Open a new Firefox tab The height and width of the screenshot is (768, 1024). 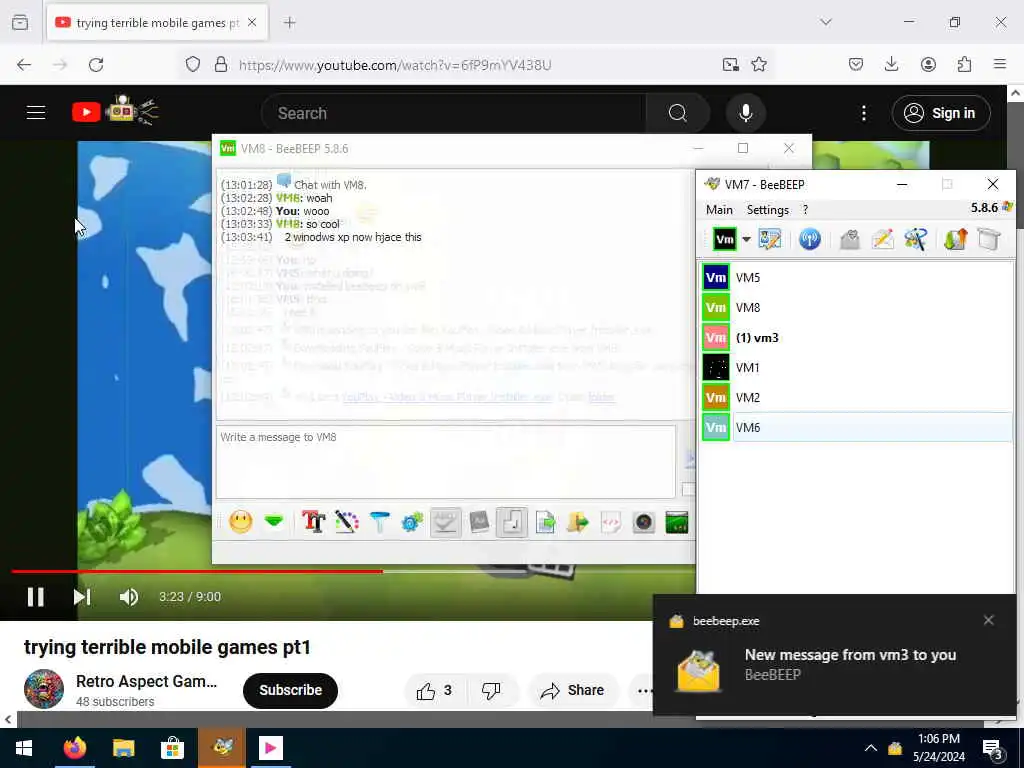[x=290, y=23]
